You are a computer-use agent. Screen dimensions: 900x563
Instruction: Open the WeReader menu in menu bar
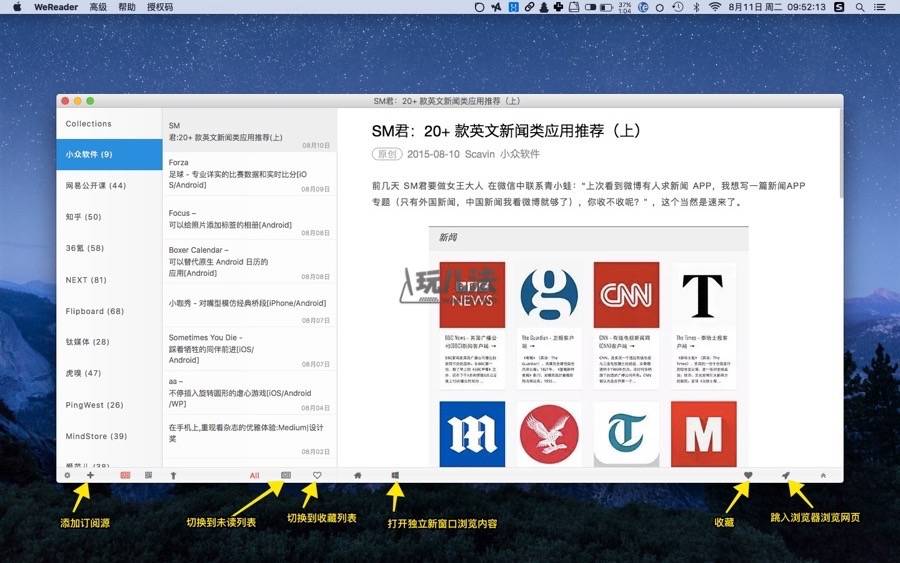click(56, 7)
